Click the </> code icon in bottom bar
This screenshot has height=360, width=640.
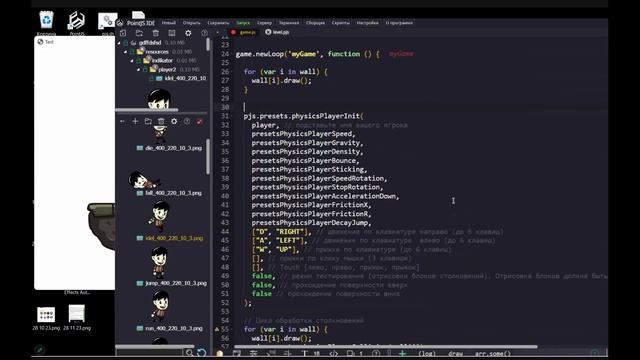[333, 354]
